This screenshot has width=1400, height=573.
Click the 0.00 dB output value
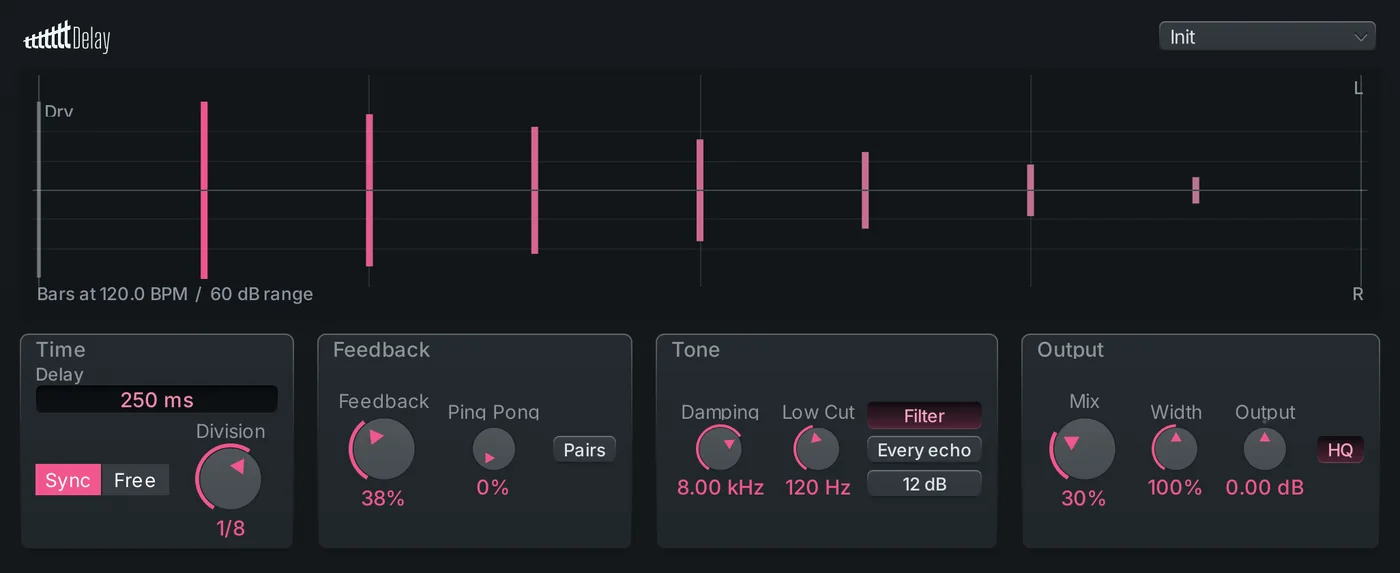[1265, 488]
